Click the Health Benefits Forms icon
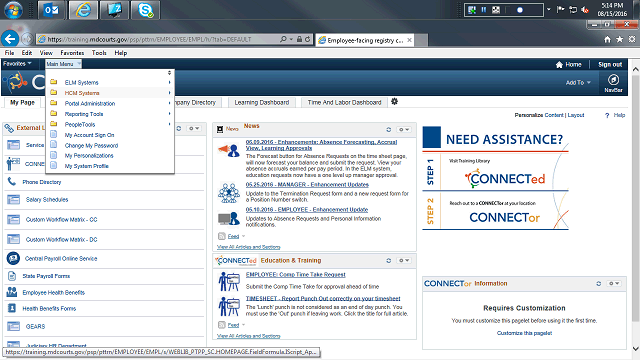This screenshot has height=360, width=640. pyautogui.click(x=12, y=308)
